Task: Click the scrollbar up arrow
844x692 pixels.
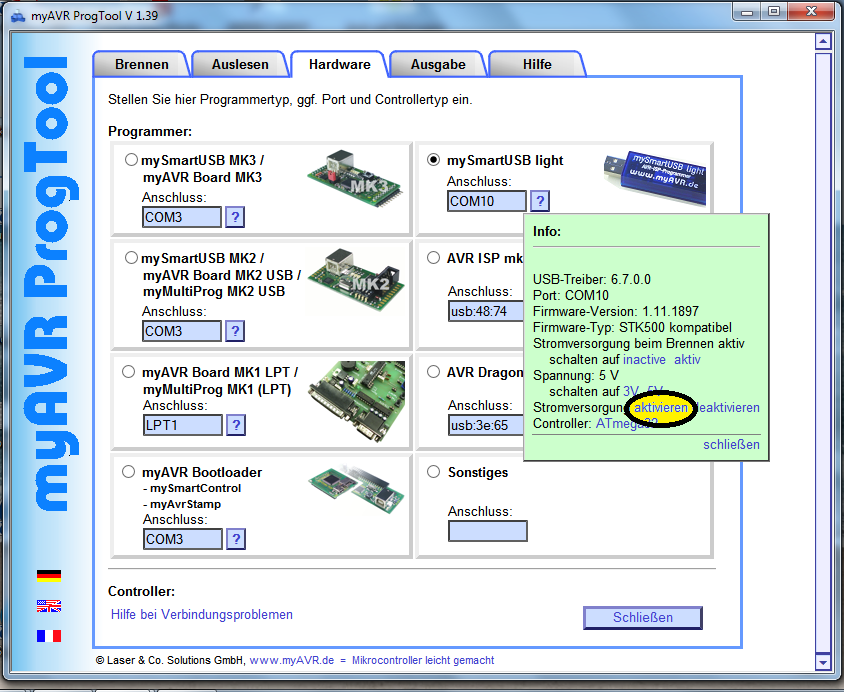Action: click(x=823, y=41)
